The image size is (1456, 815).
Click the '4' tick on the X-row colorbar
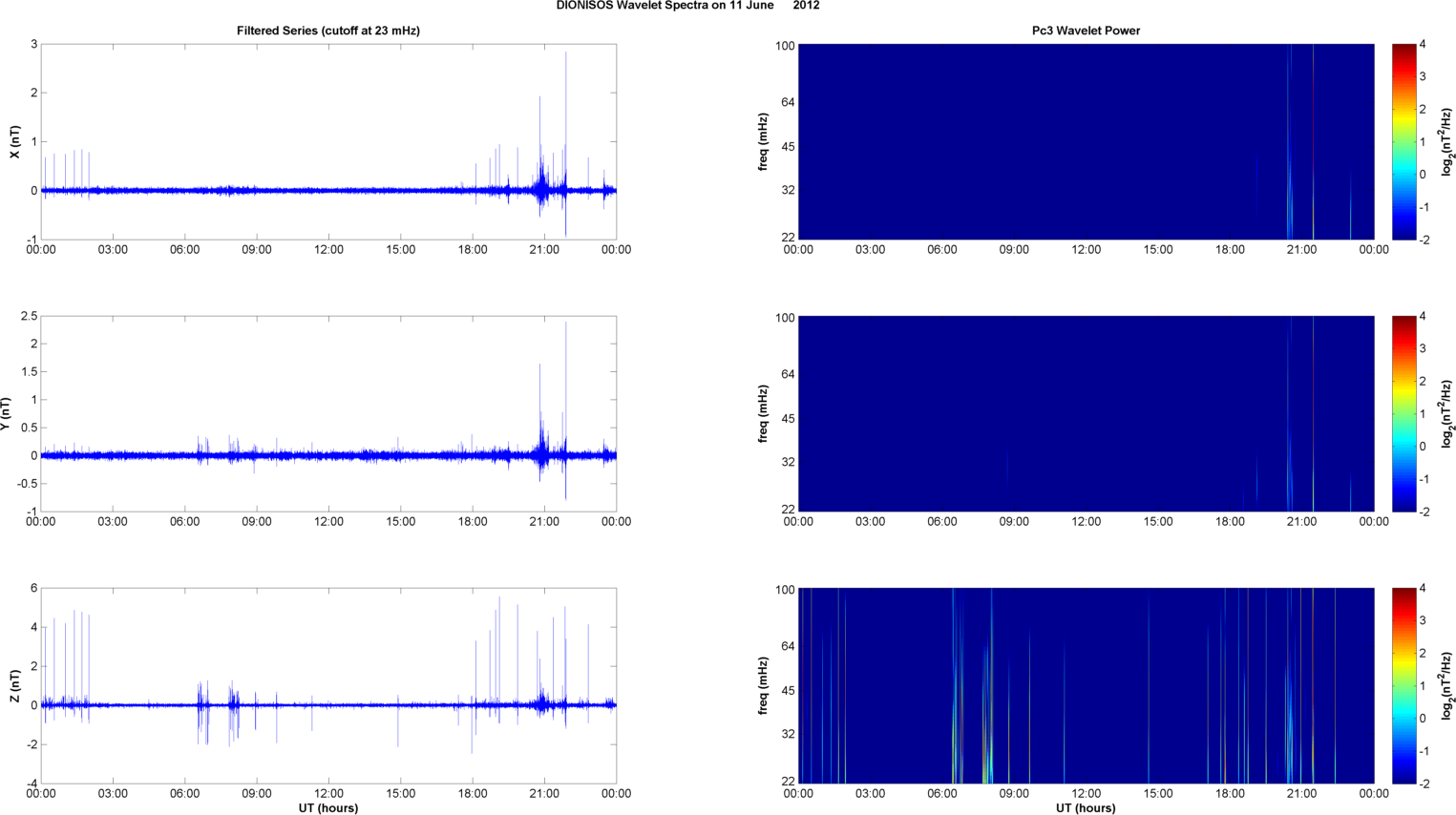1423,45
